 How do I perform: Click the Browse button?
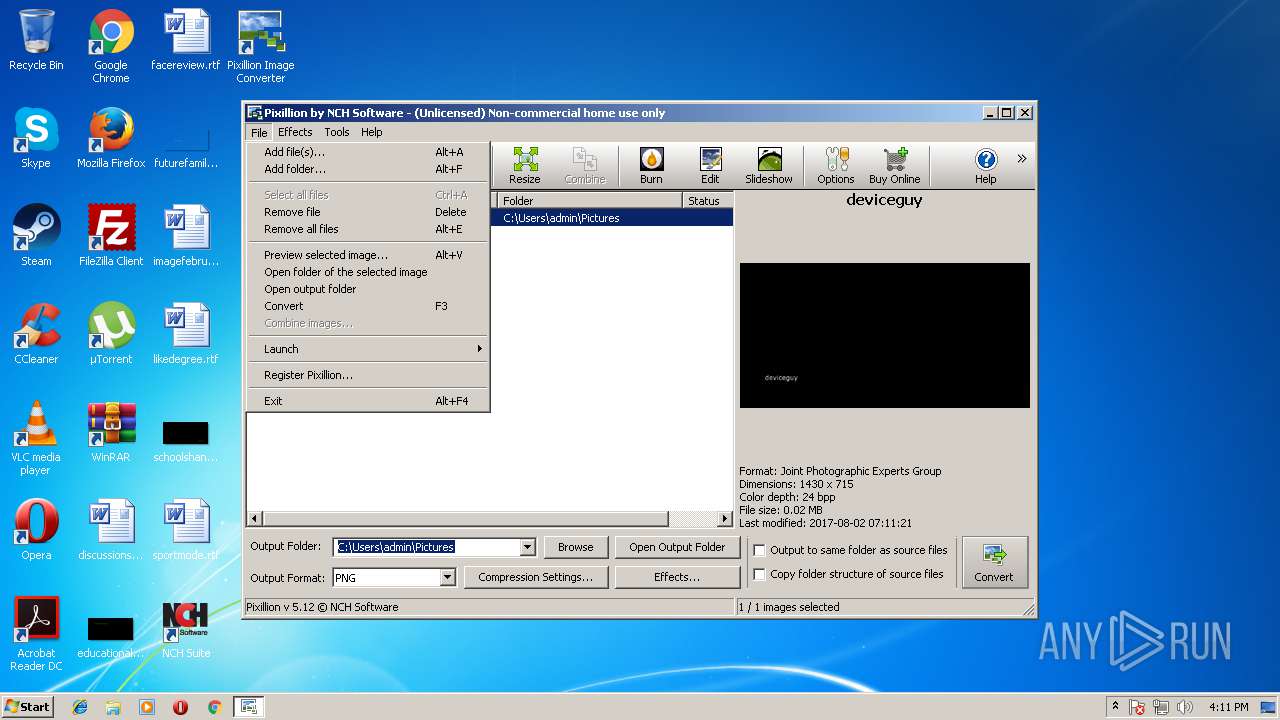575,547
